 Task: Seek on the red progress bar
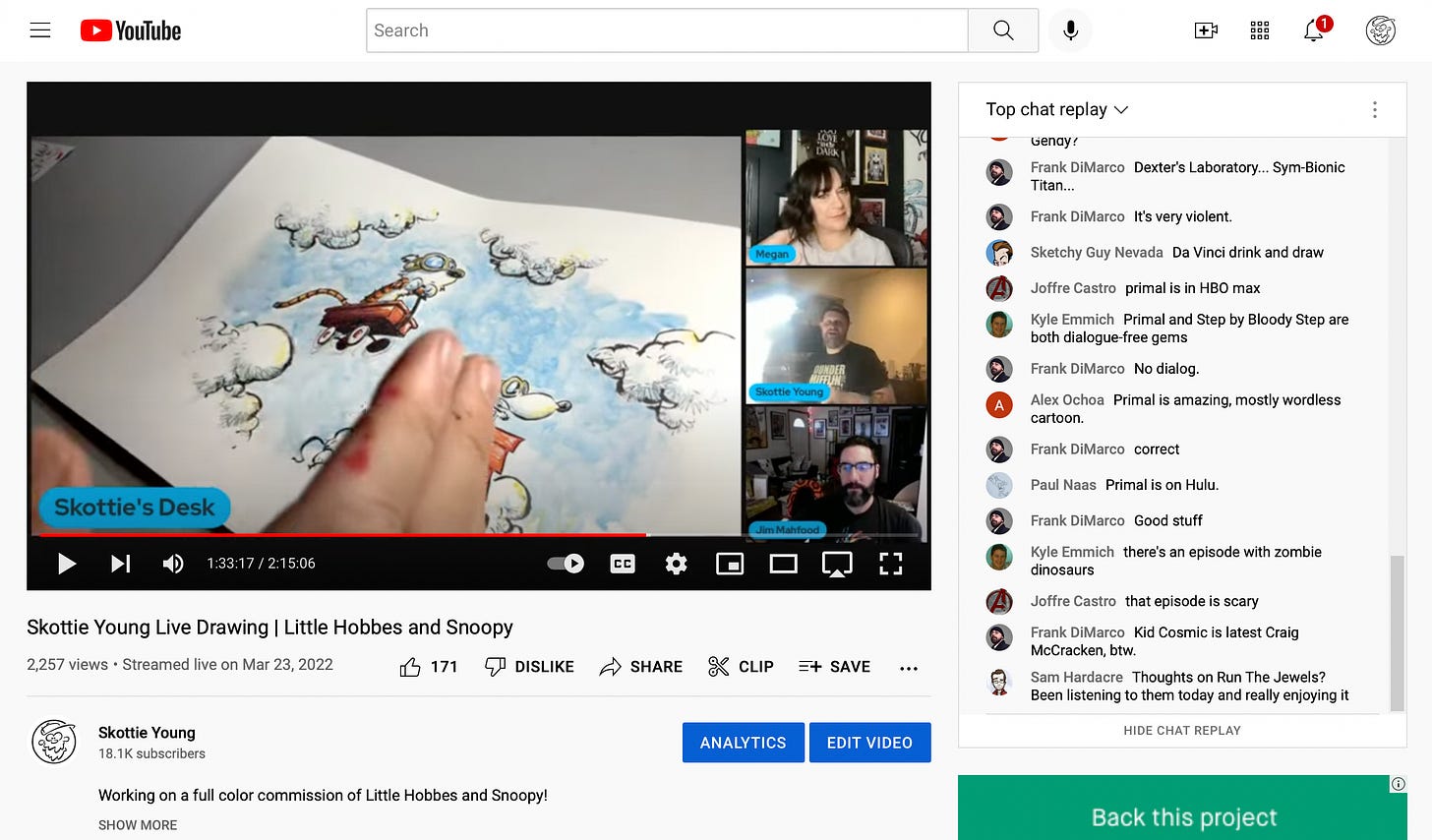[x=341, y=535]
